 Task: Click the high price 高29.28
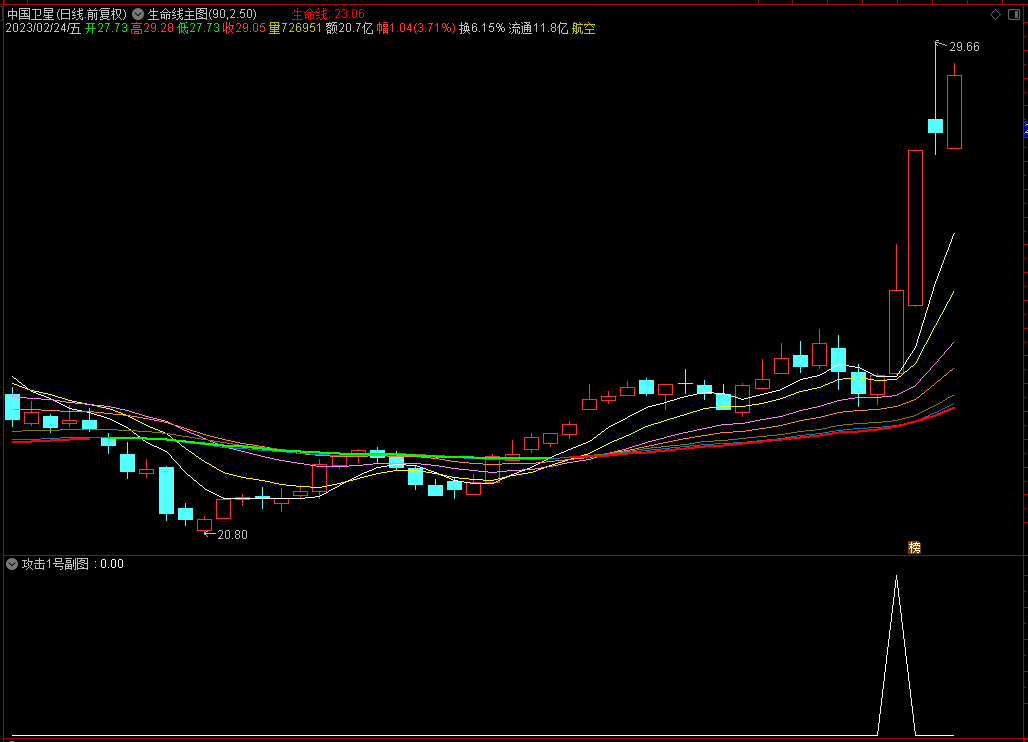(x=152, y=28)
